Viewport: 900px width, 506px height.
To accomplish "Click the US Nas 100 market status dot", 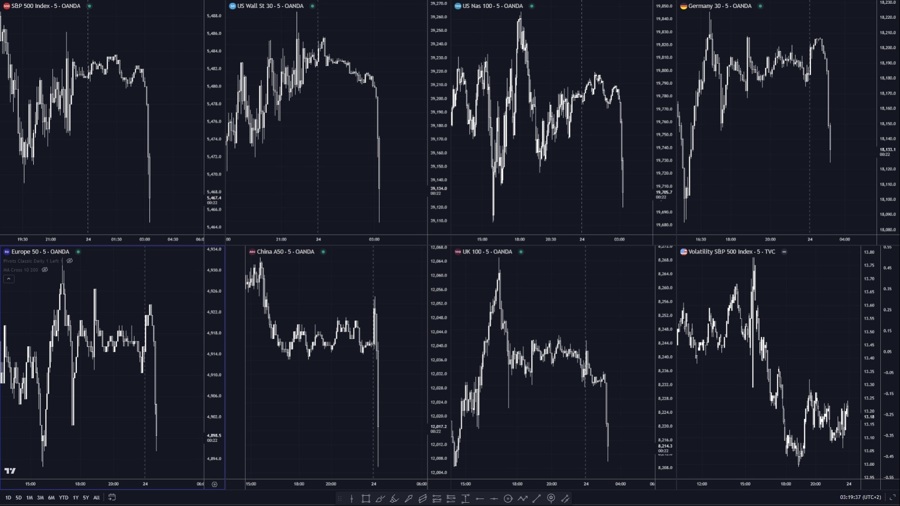I will 532,6.
